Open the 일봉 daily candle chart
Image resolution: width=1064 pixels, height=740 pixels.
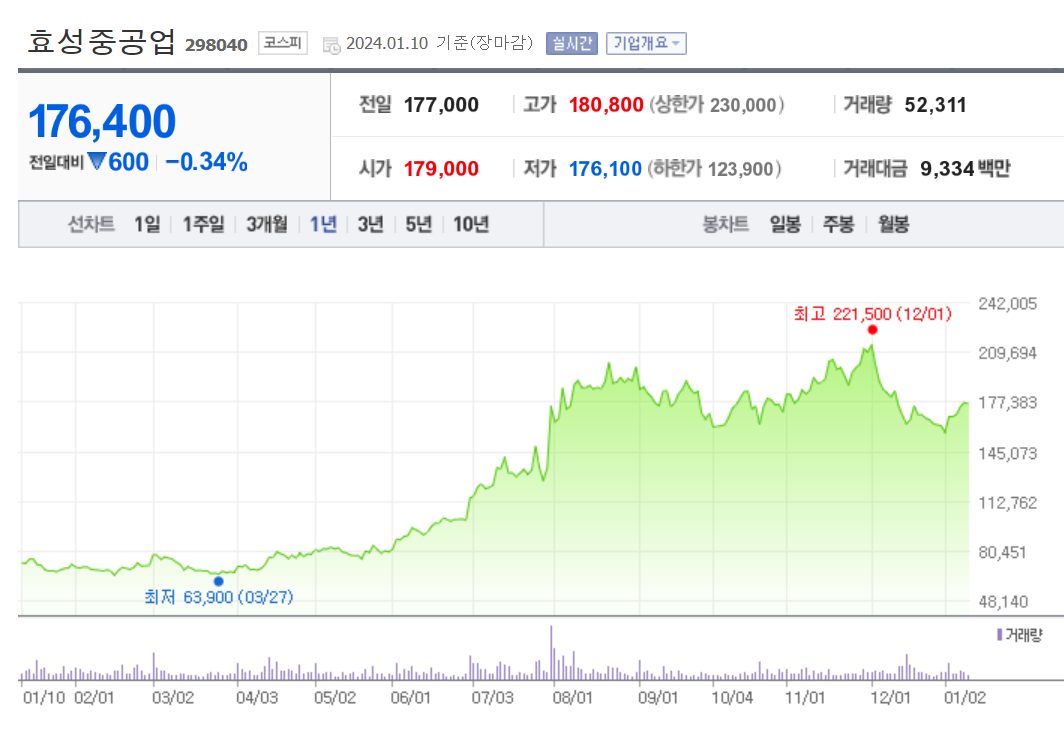tap(785, 224)
